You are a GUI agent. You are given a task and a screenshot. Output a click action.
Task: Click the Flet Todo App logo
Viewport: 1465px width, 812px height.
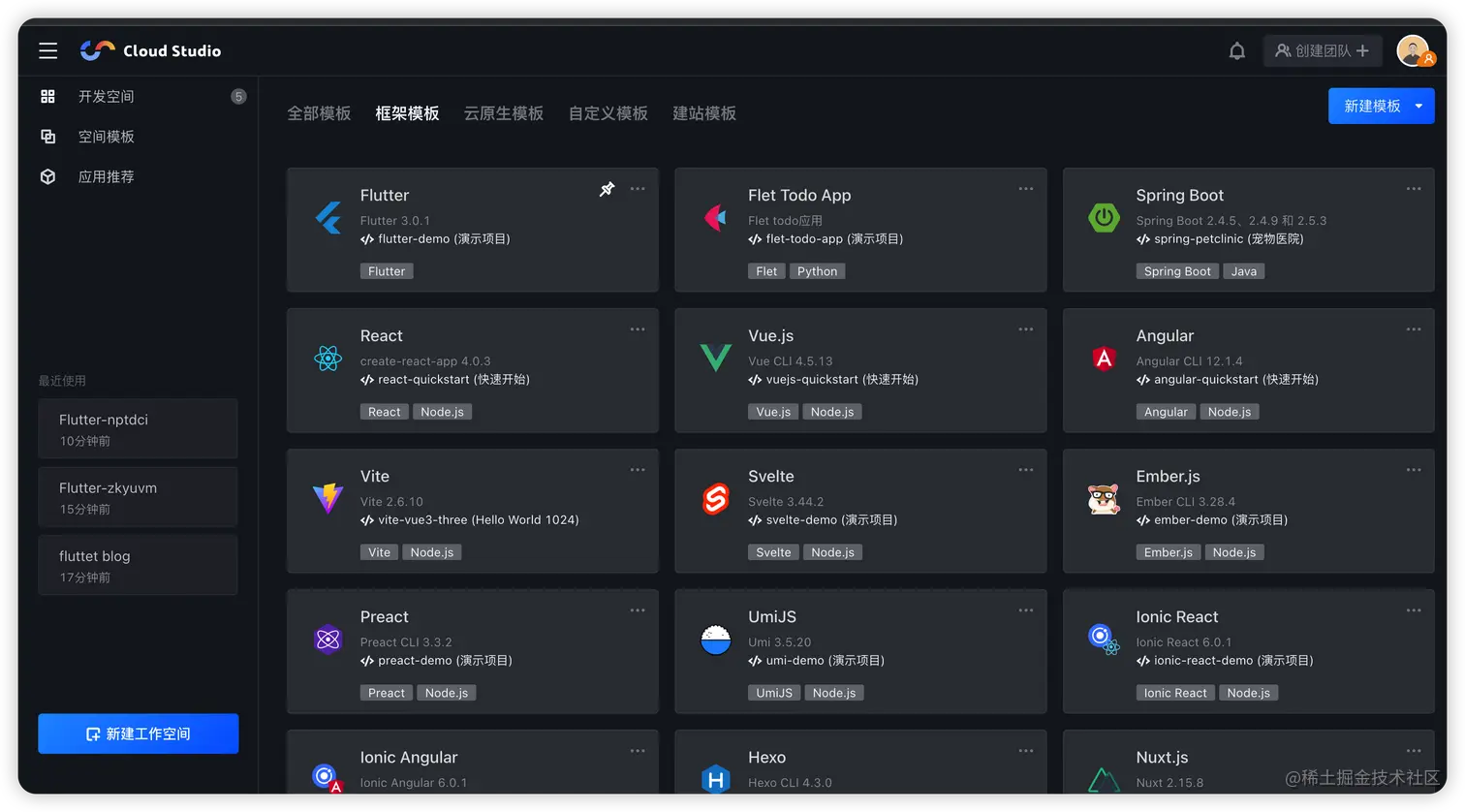point(715,218)
